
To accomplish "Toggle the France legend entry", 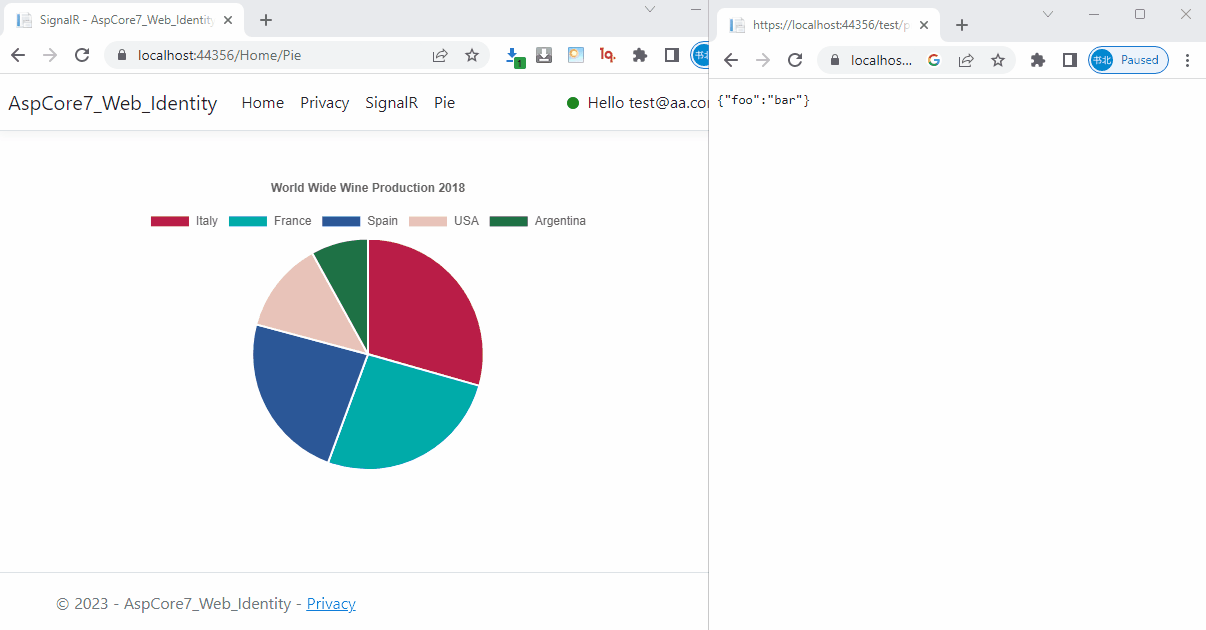I will click(270, 220).
